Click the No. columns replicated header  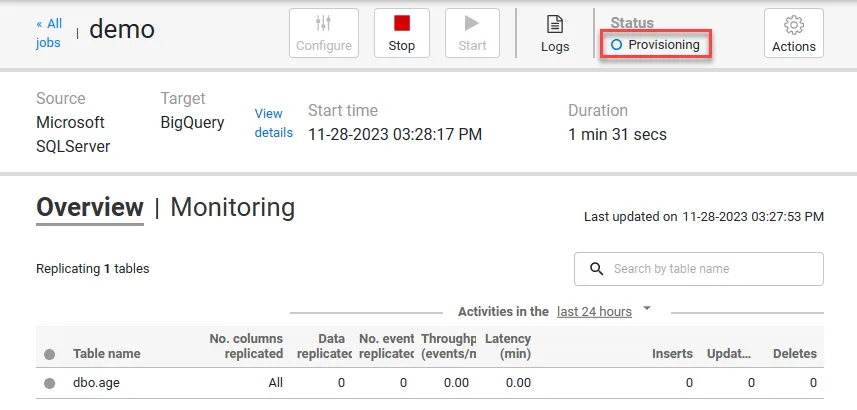point(246,346)
